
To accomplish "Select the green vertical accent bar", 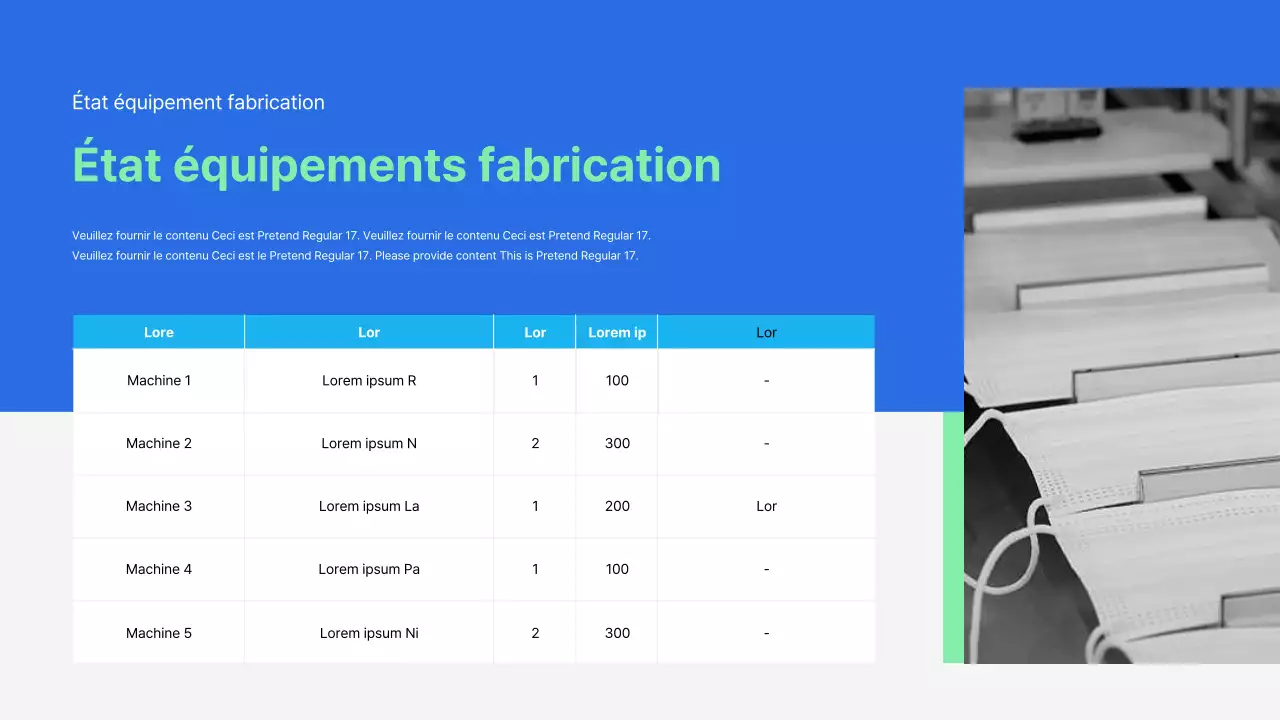I will (x=953, y=537).
